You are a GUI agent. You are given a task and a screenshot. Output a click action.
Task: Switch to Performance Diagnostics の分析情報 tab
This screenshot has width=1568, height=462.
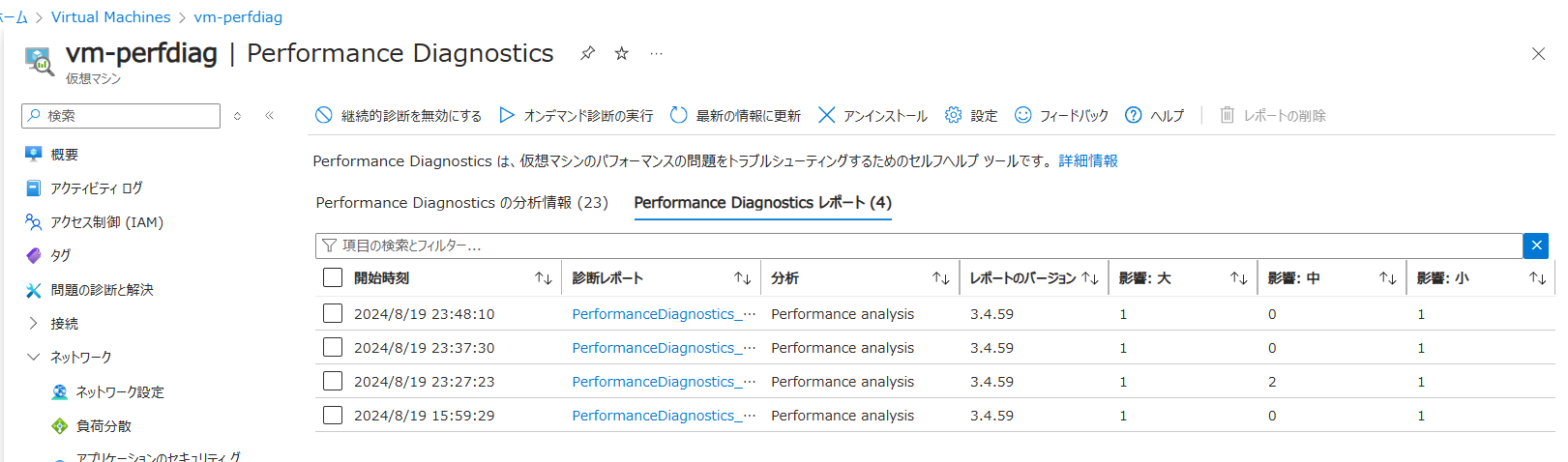461,202
